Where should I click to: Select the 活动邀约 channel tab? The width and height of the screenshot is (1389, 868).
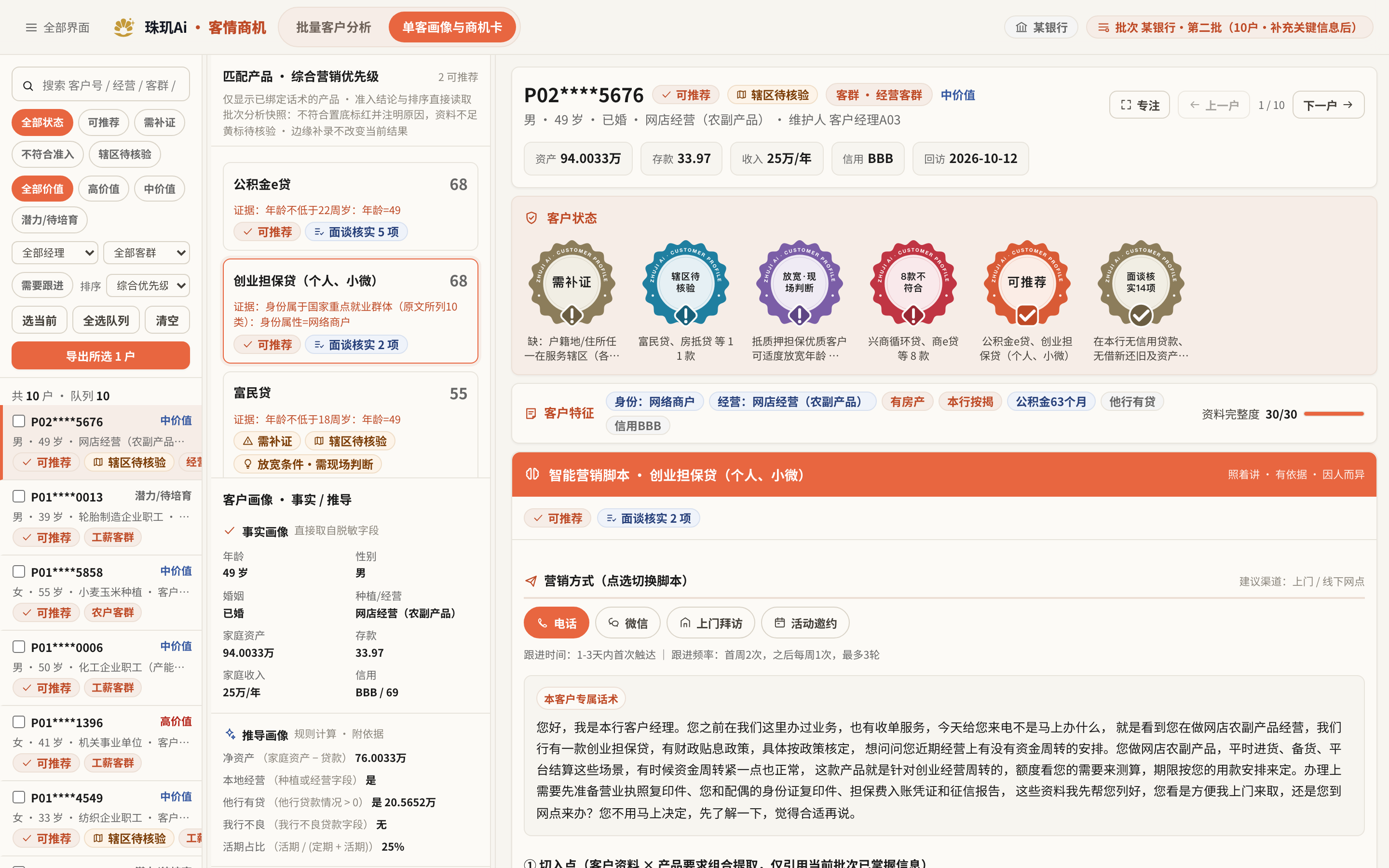pyautogui.click(x=805, y=623)
